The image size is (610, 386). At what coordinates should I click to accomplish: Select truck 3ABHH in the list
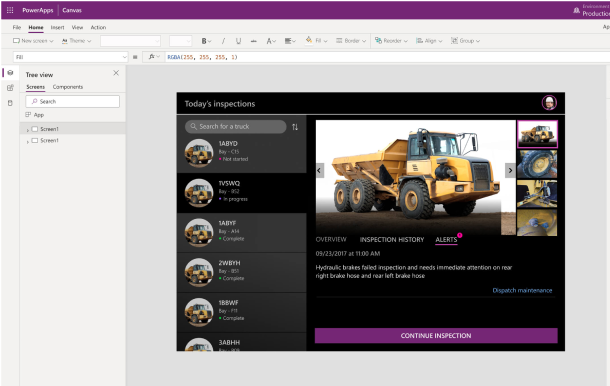tap(242, 342)
